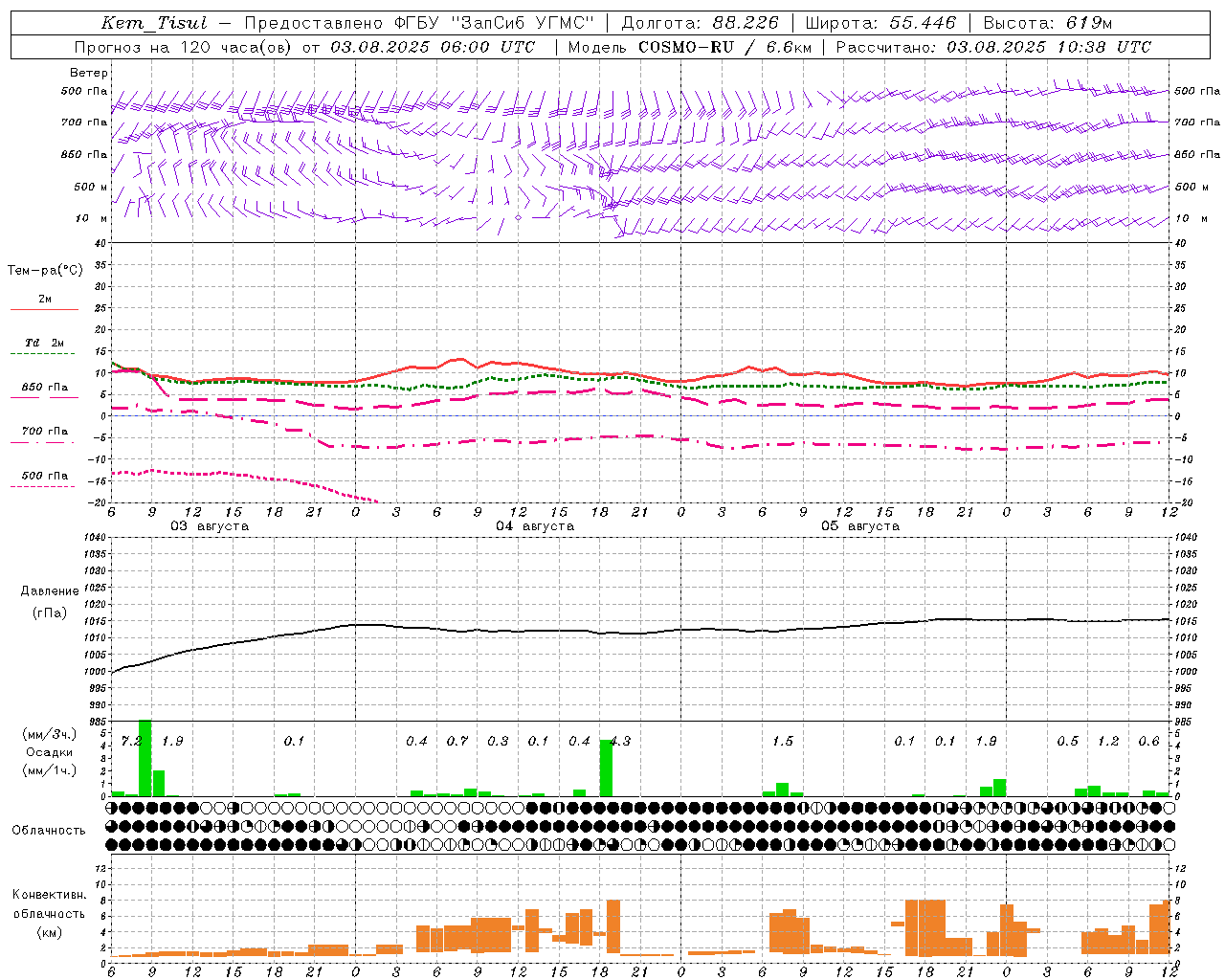
Task: Click the (км) unit under convective cloud label
Action: point(49,932)
